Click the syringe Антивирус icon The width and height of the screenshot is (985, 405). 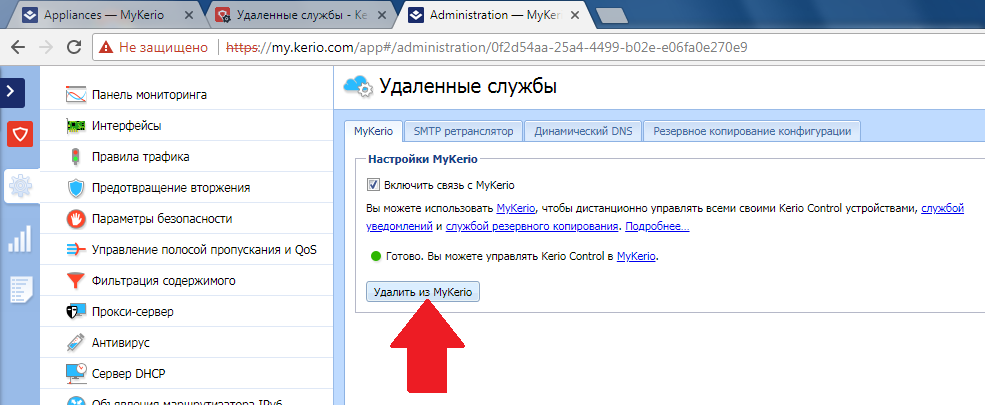click(76, 343)
